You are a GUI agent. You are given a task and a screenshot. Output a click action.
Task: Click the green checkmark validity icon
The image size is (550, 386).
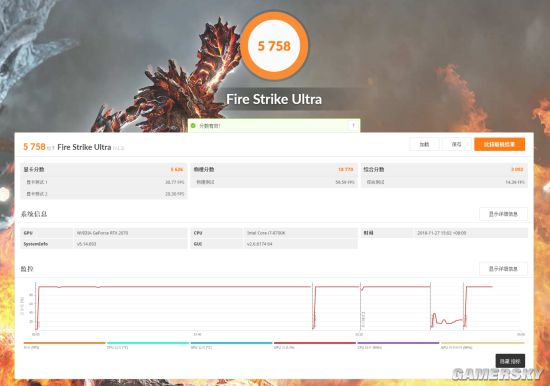(x=193, y=125)
